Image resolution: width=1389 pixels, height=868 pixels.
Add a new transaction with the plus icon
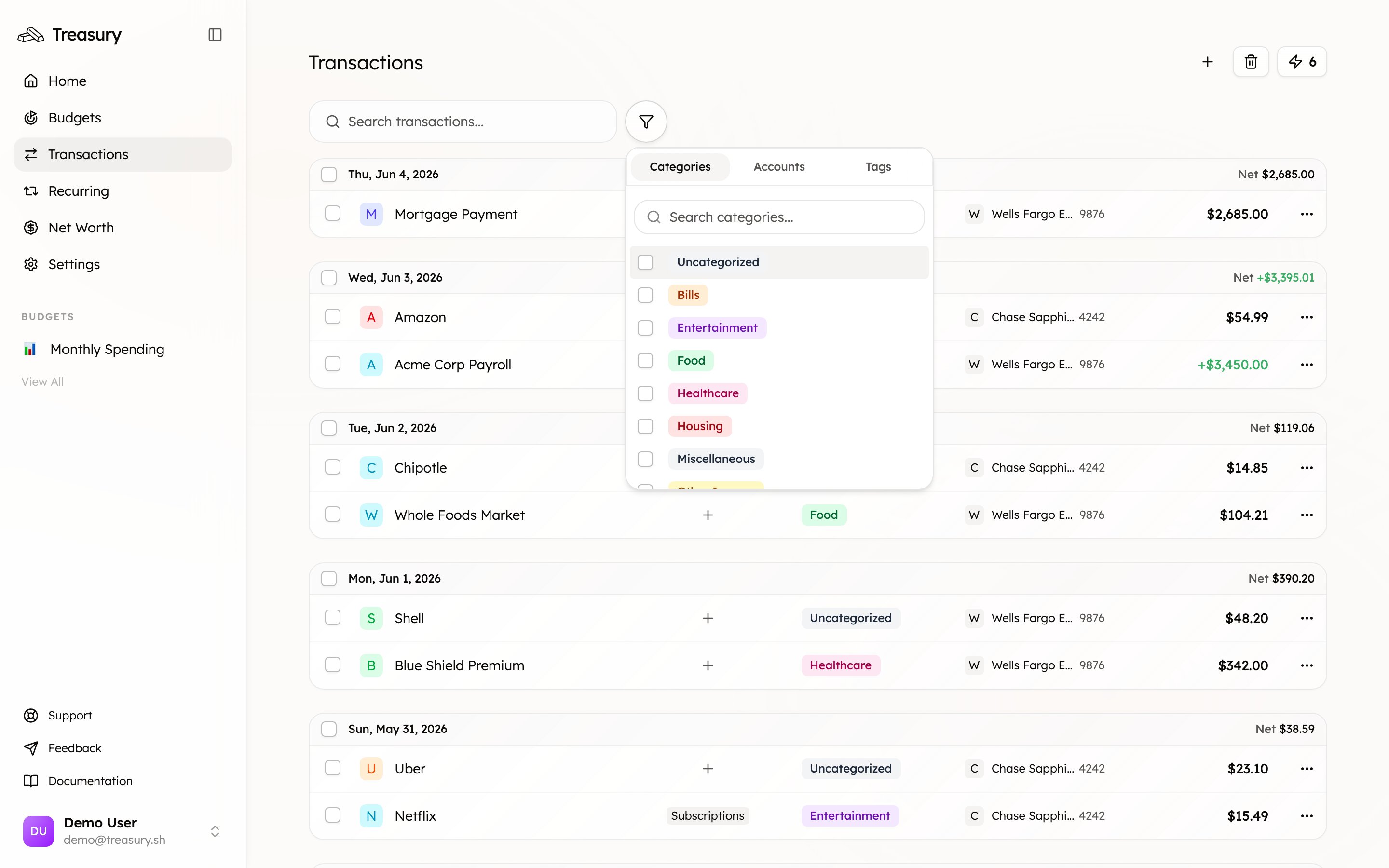(1208, 61)
